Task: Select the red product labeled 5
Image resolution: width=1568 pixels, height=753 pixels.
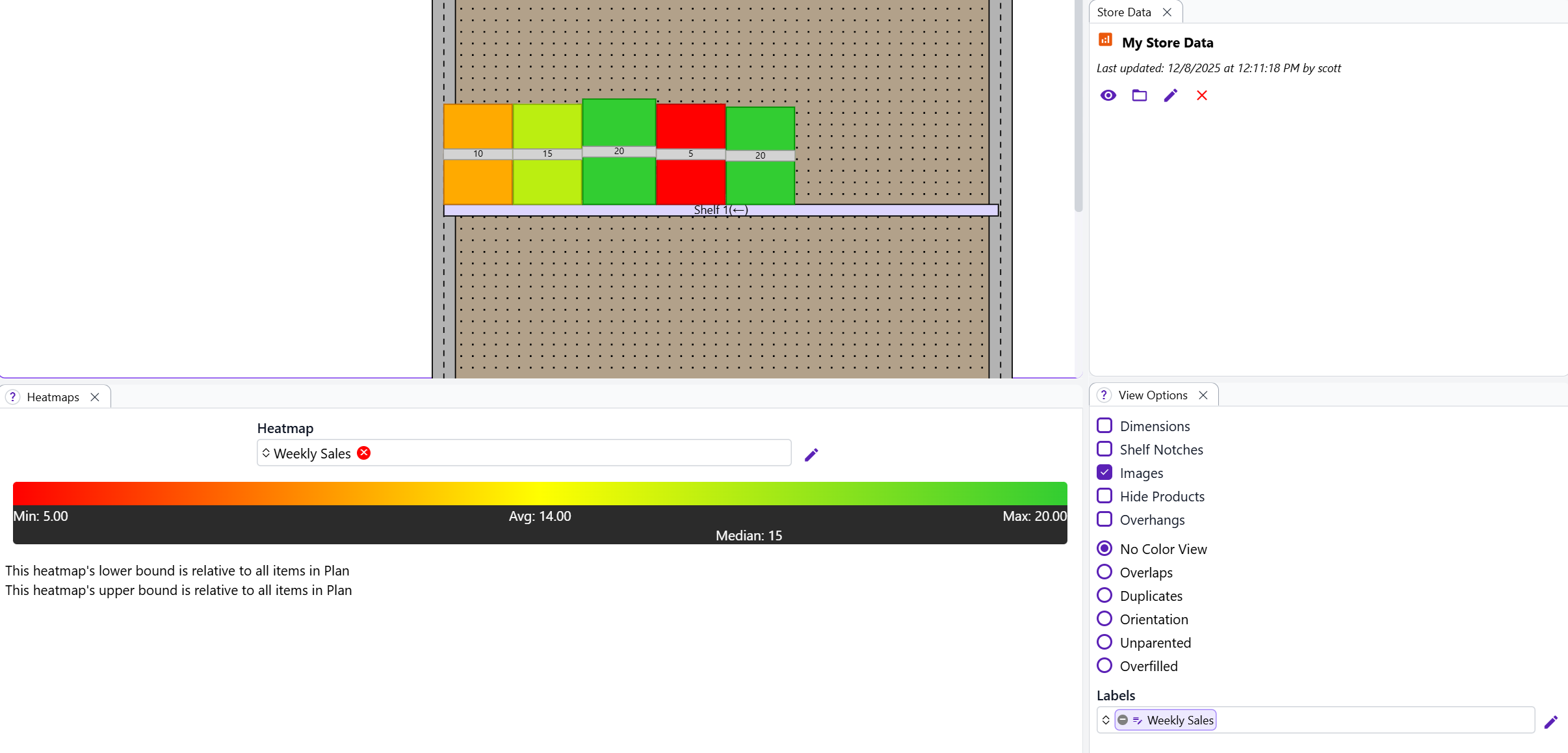Action: (x=690, y=127)
